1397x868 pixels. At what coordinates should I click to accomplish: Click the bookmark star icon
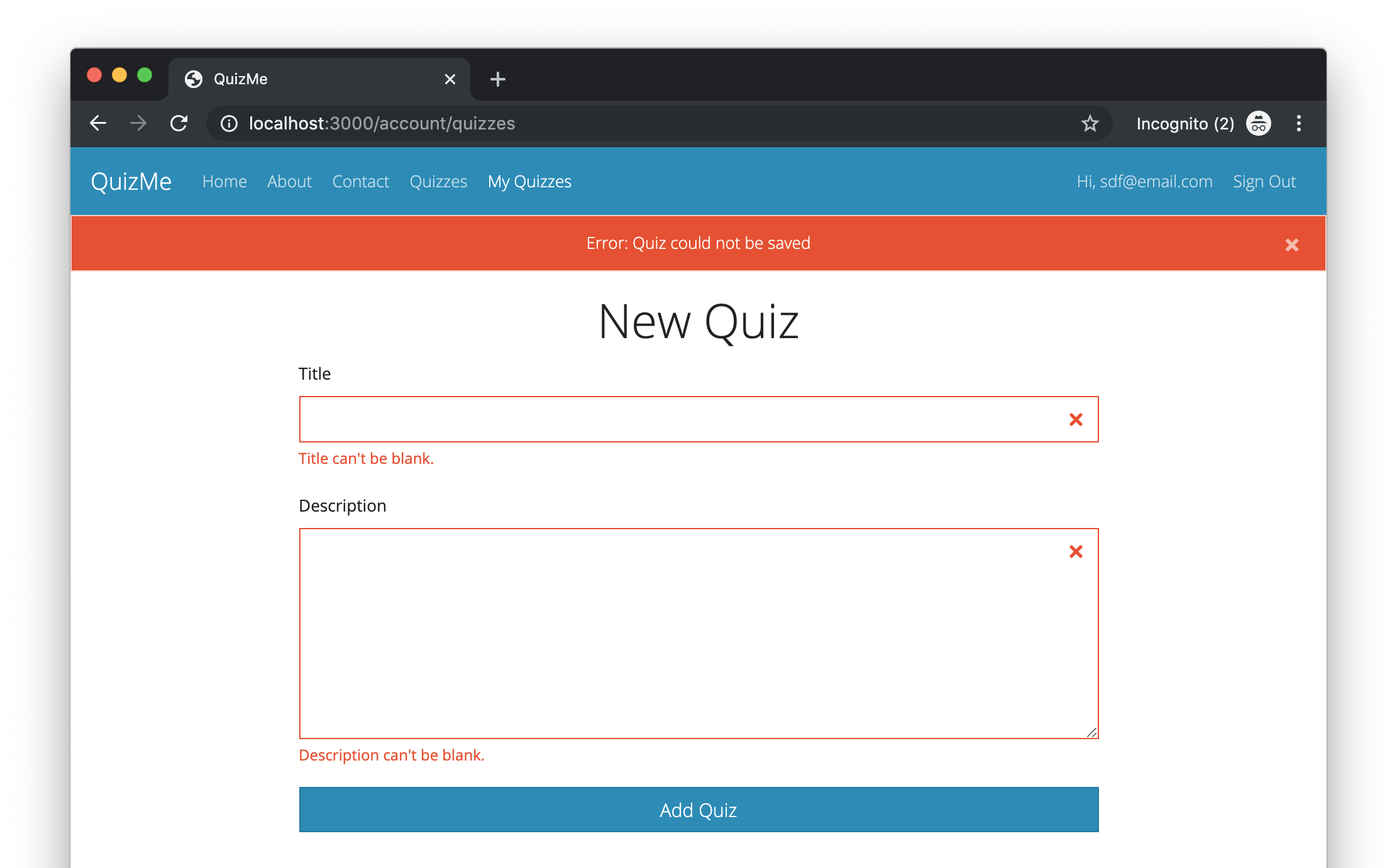coord(1089,123)
